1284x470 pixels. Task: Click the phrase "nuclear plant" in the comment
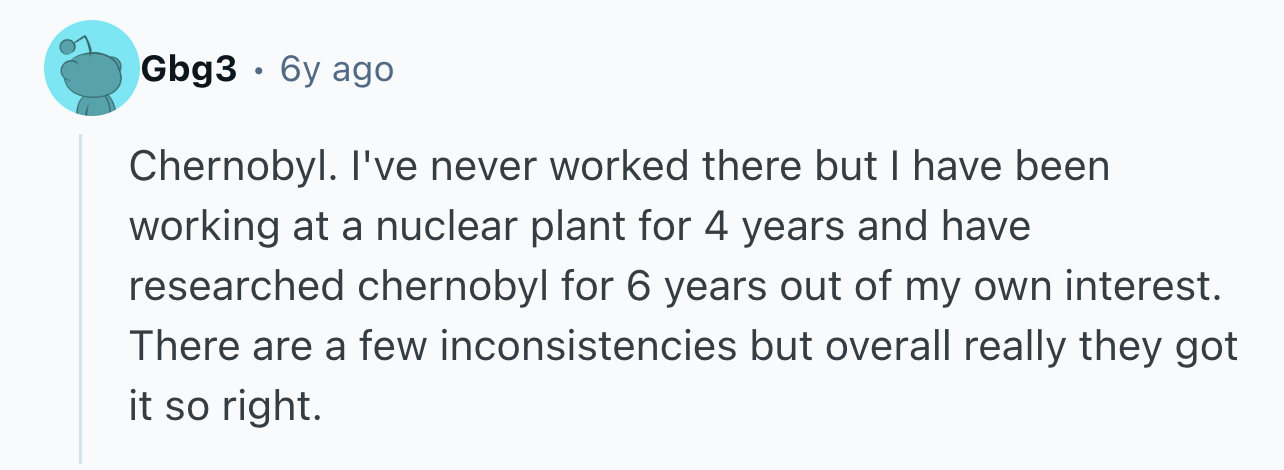(x=491, y=227)
